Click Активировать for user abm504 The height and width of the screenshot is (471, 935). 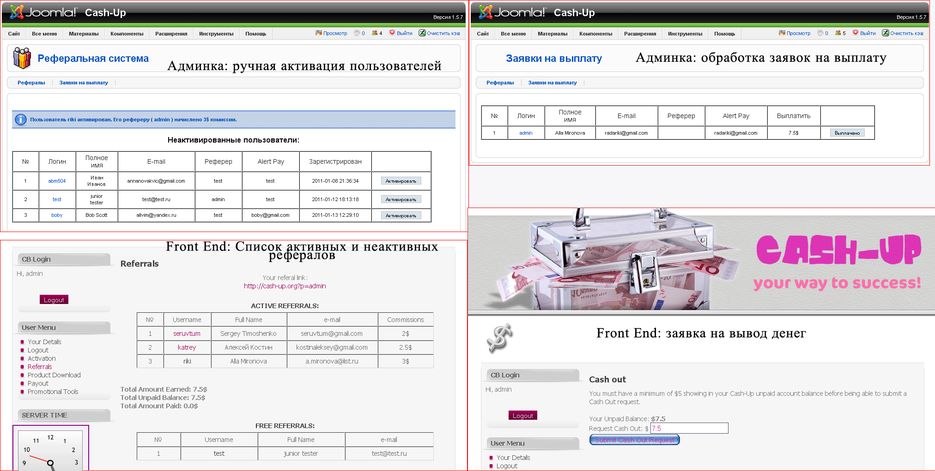(x=401, y=181)
